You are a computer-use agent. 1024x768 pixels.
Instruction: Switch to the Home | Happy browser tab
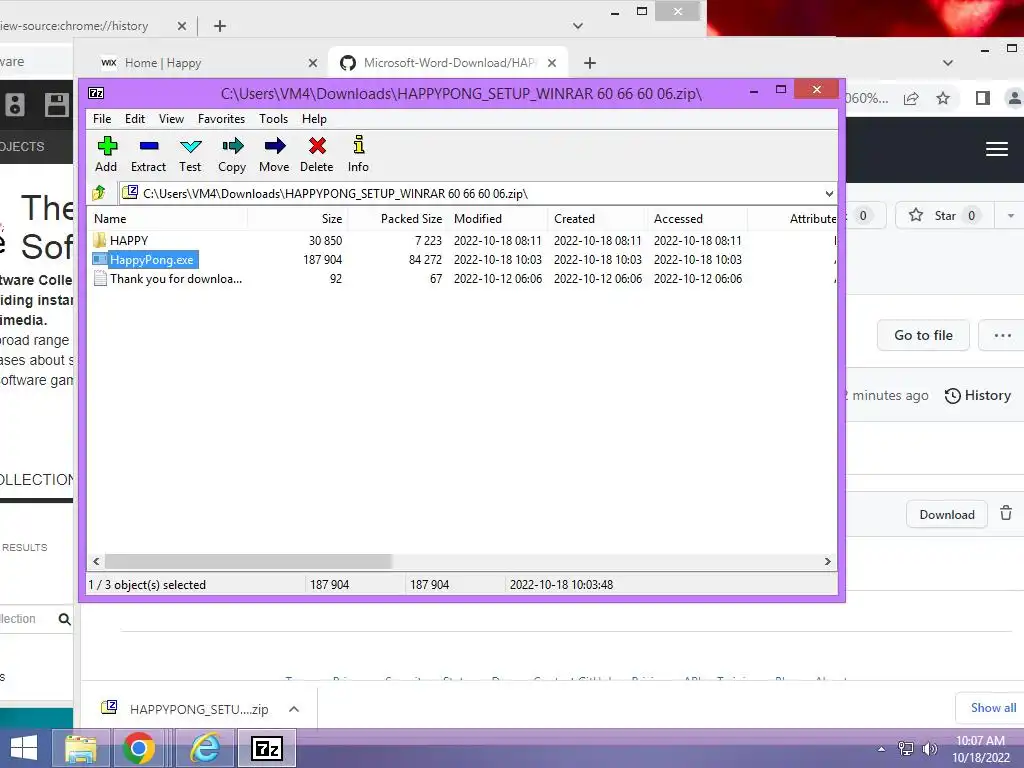click(x=203, y=63)
